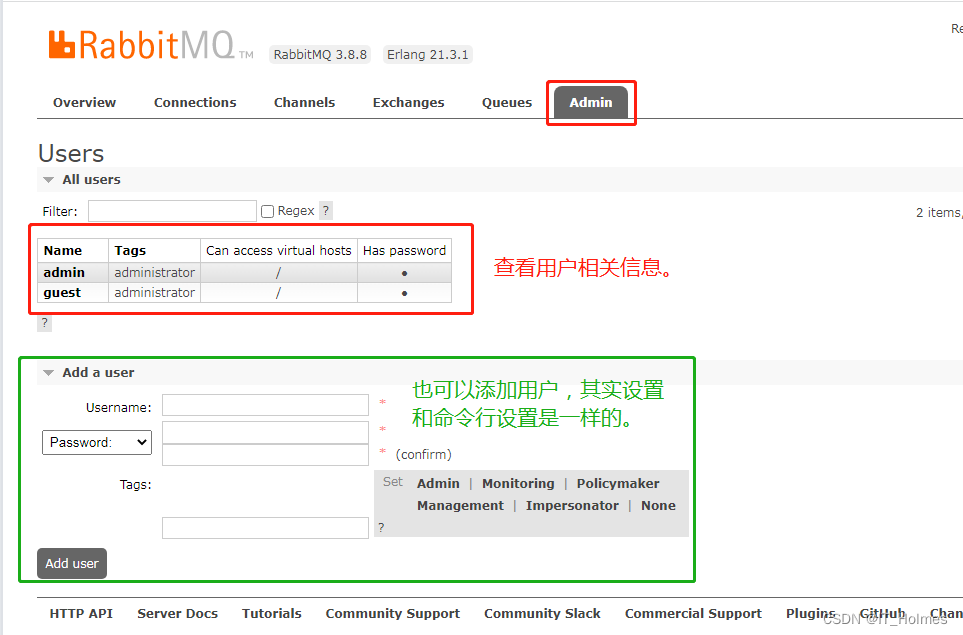This screenshot has width=963, height=635.
Task: Click the virtual host cell in guest row
Action: tap(279, 292)
